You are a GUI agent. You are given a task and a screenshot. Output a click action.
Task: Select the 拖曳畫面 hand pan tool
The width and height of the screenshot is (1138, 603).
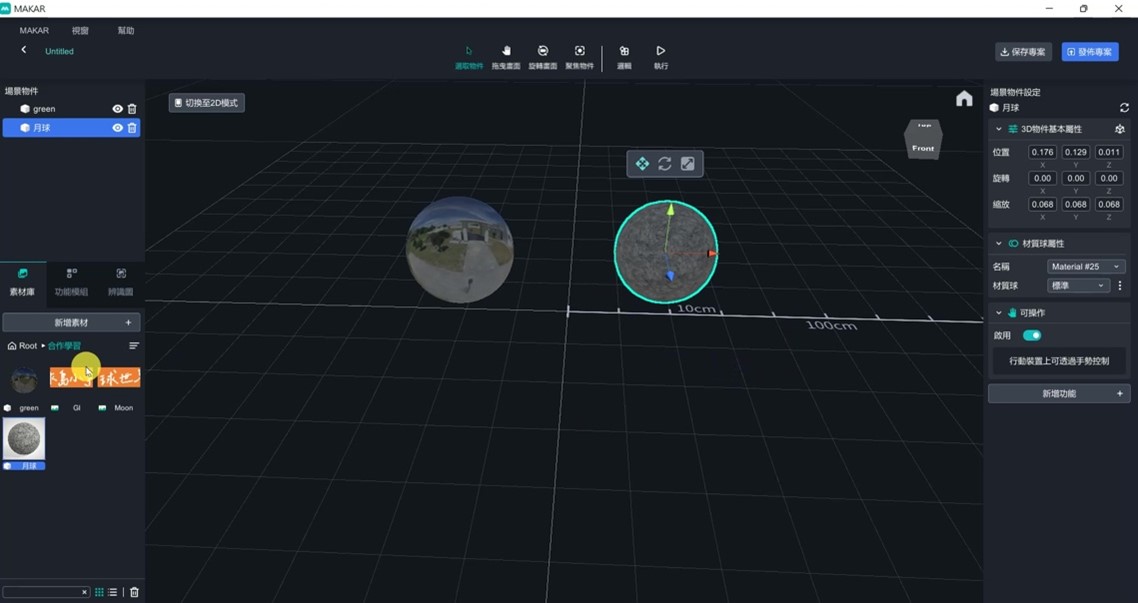coord(506,54)
